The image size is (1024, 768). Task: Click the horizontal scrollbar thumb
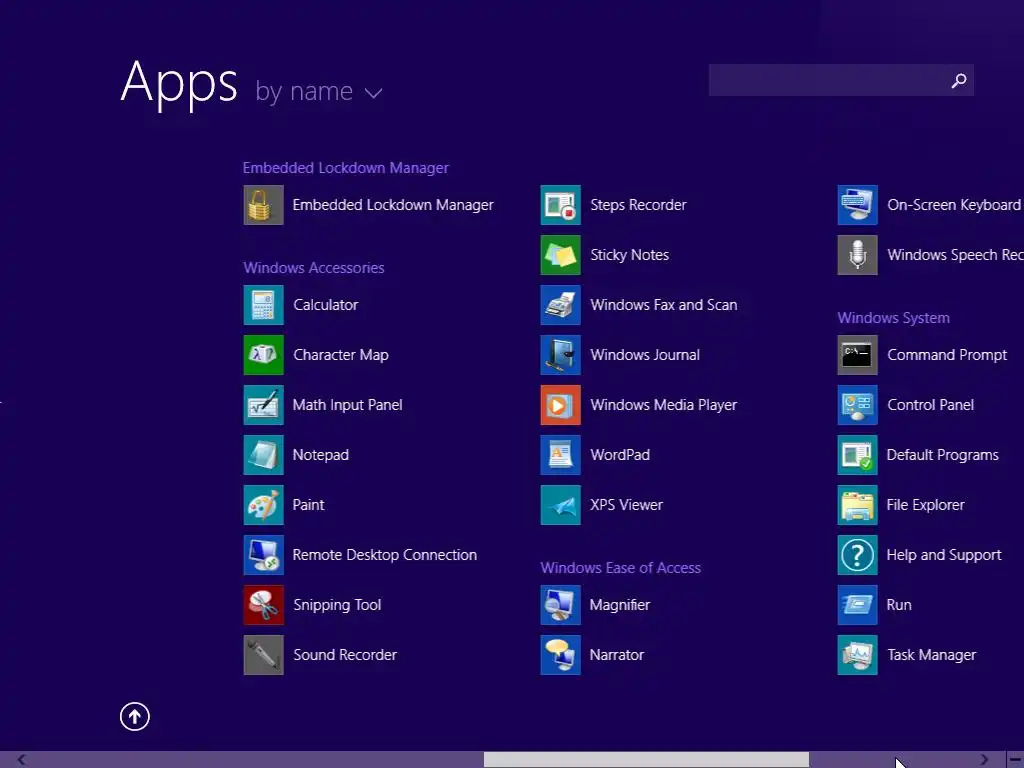(646, 760)
